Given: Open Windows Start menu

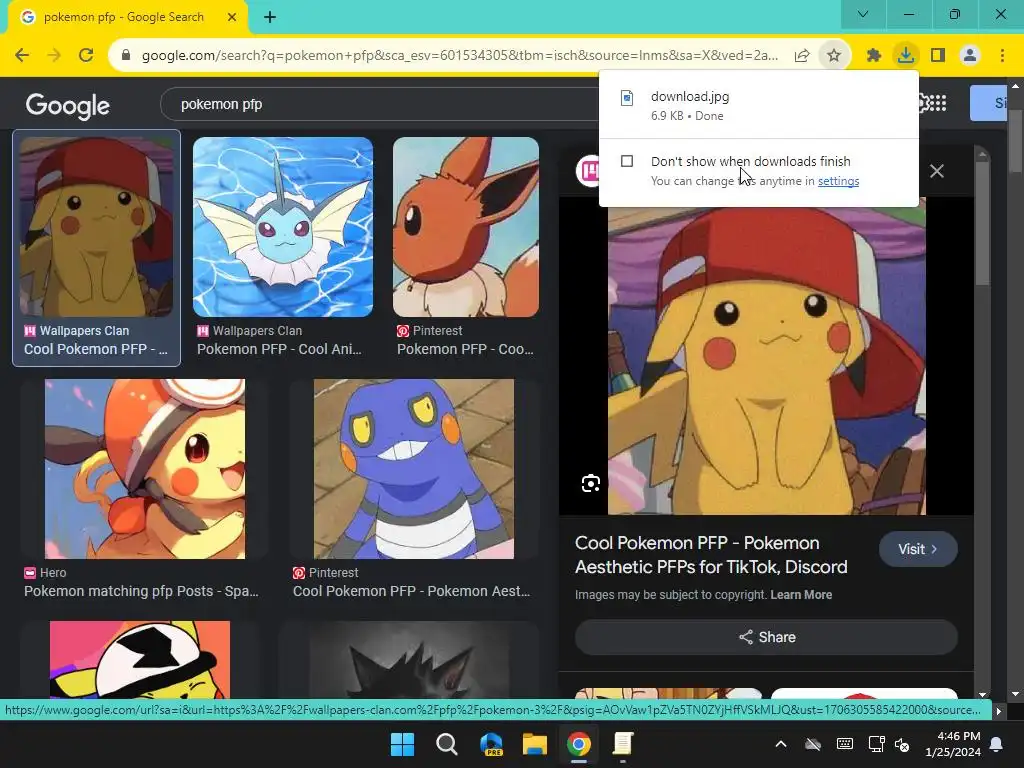Looking at the screenshot, I should [x=402, y=744].
